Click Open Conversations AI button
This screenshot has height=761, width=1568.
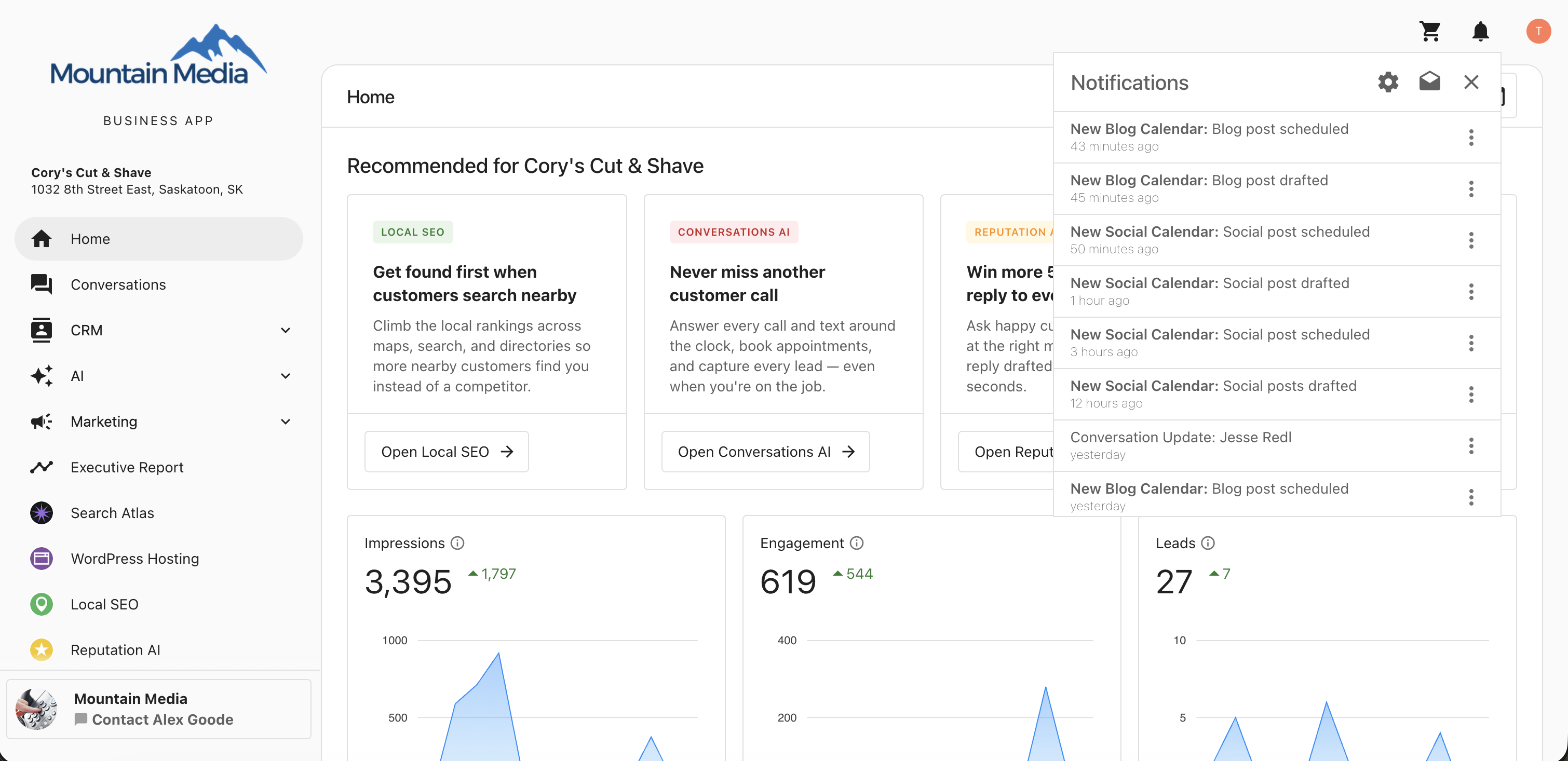tap(765, 451)
